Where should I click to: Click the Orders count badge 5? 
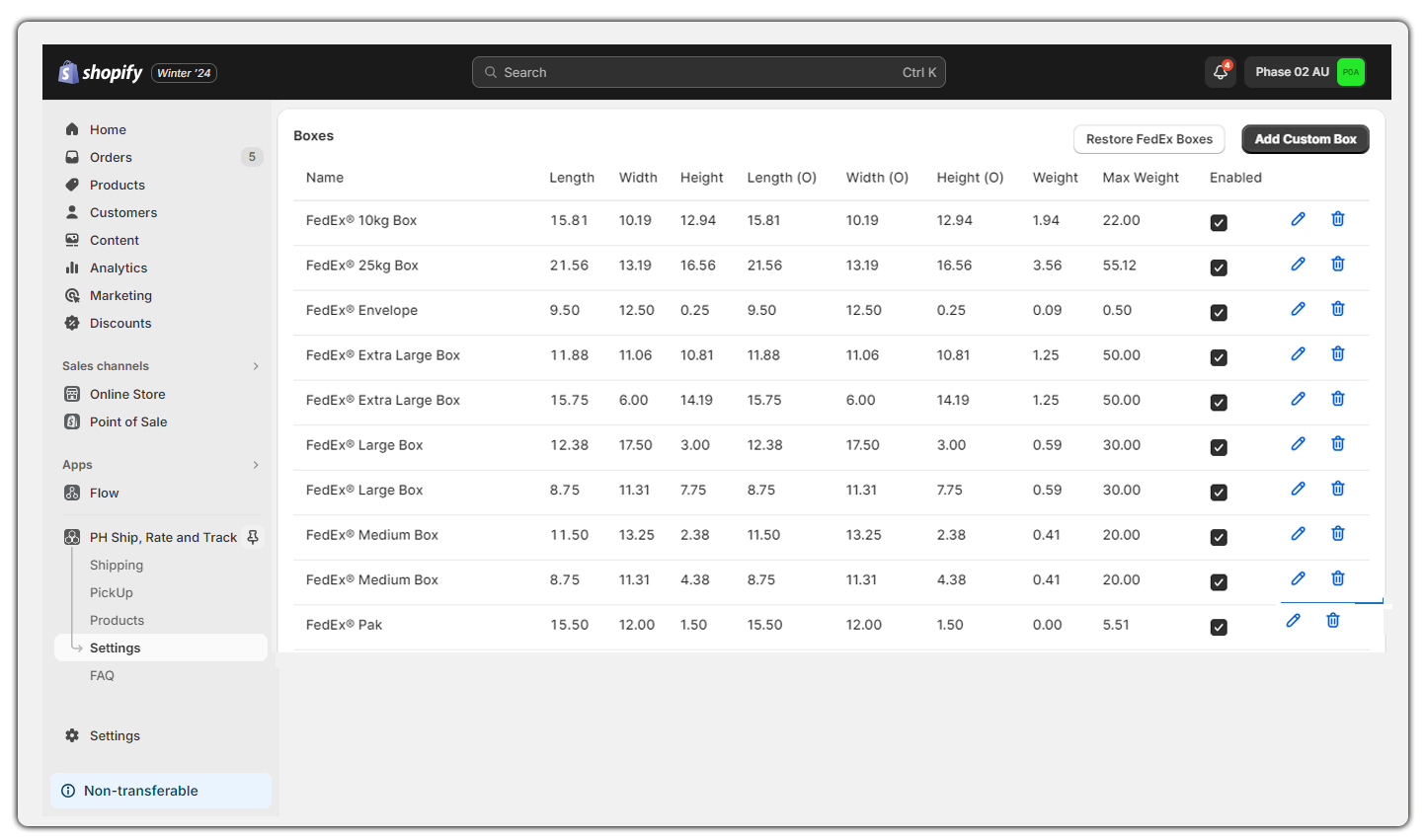point(252,157)
